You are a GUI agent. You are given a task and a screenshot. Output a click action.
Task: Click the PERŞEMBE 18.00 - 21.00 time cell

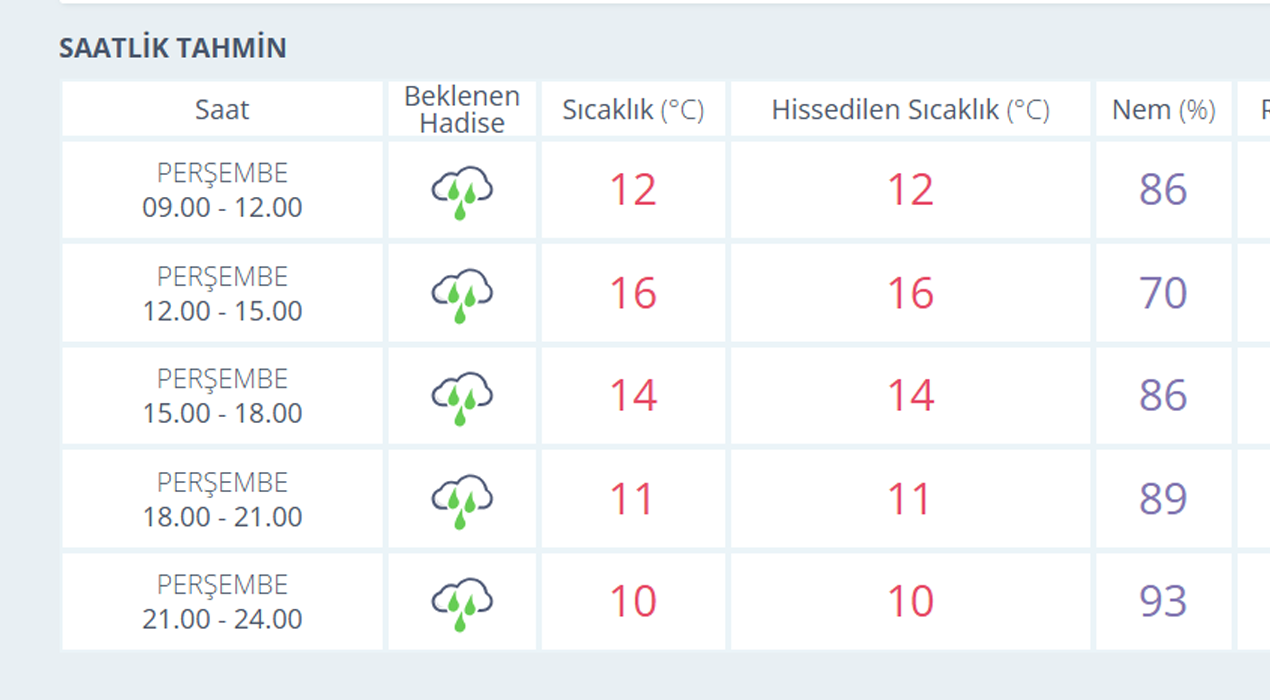tap(222, 500)
